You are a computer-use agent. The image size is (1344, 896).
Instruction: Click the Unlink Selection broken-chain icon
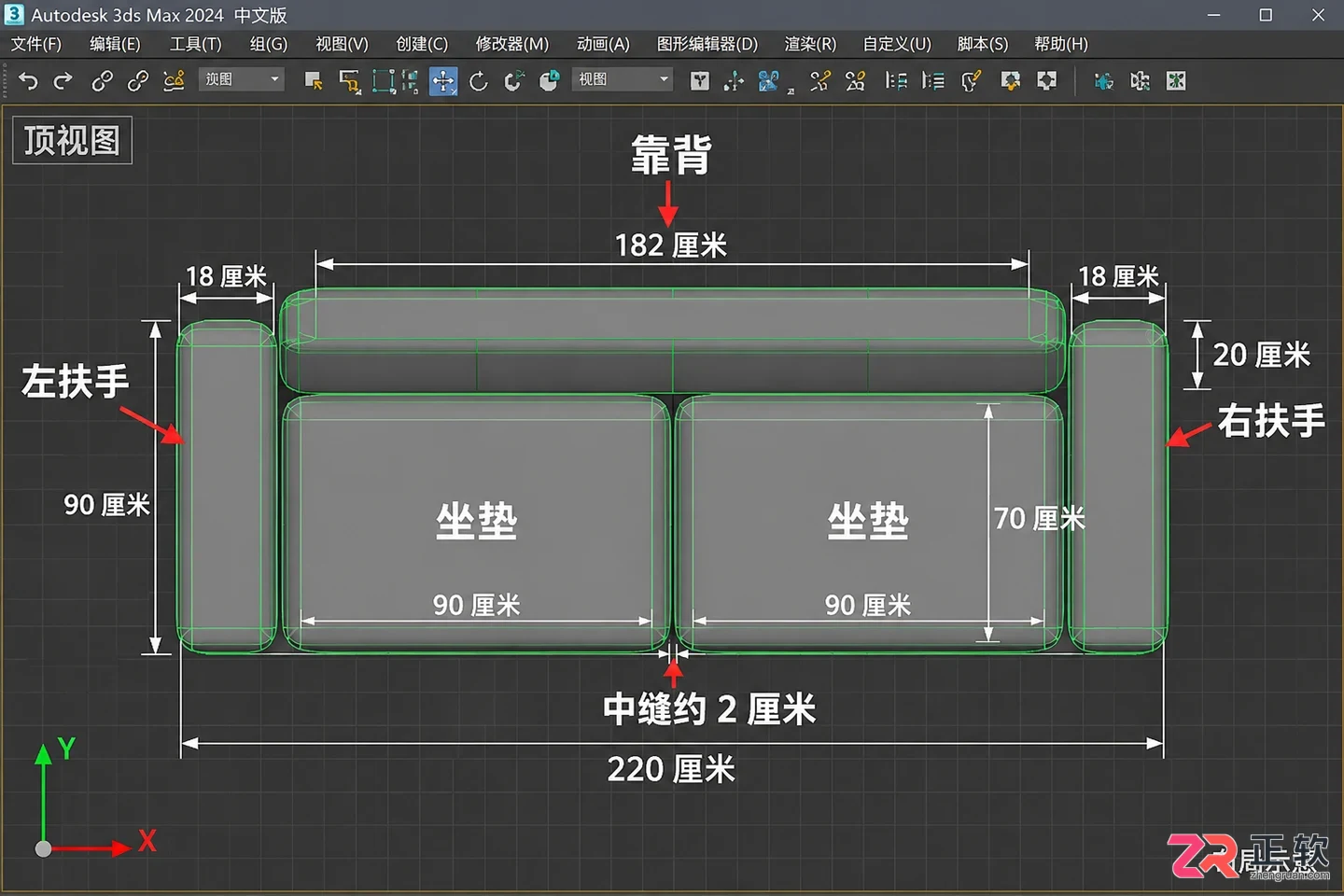[137, 81]
